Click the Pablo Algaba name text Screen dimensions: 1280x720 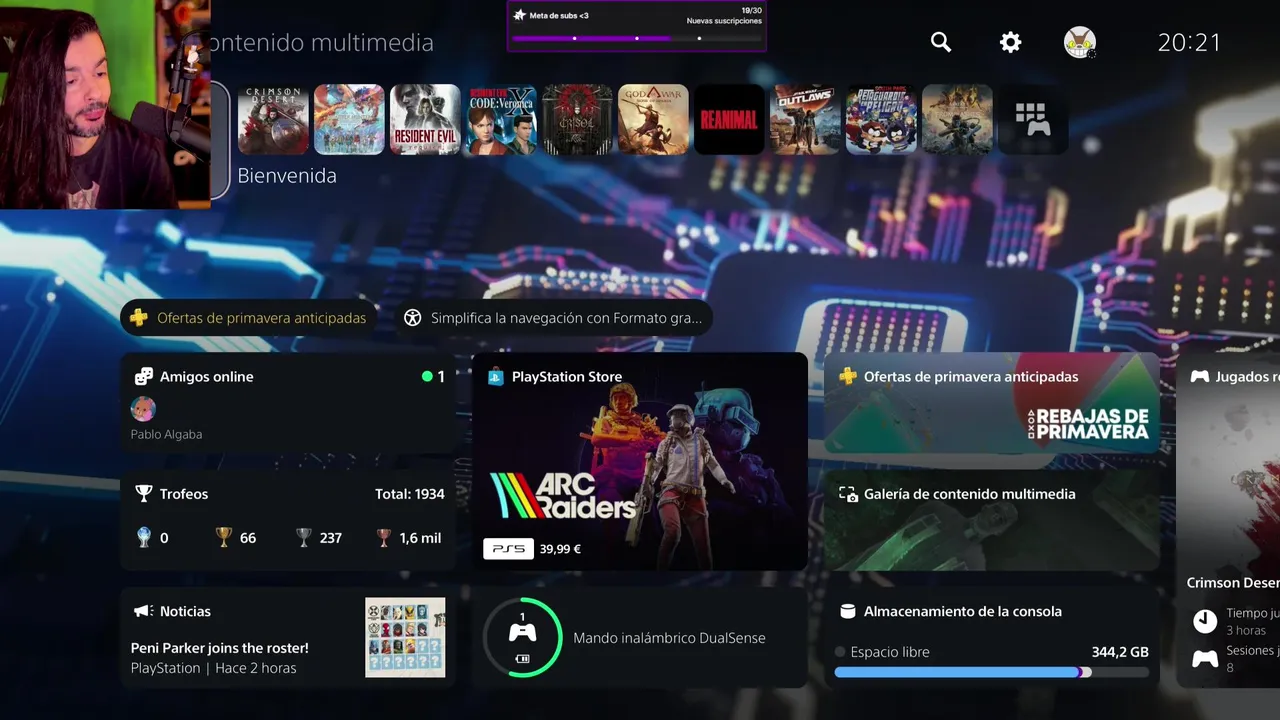pos(166,434)
